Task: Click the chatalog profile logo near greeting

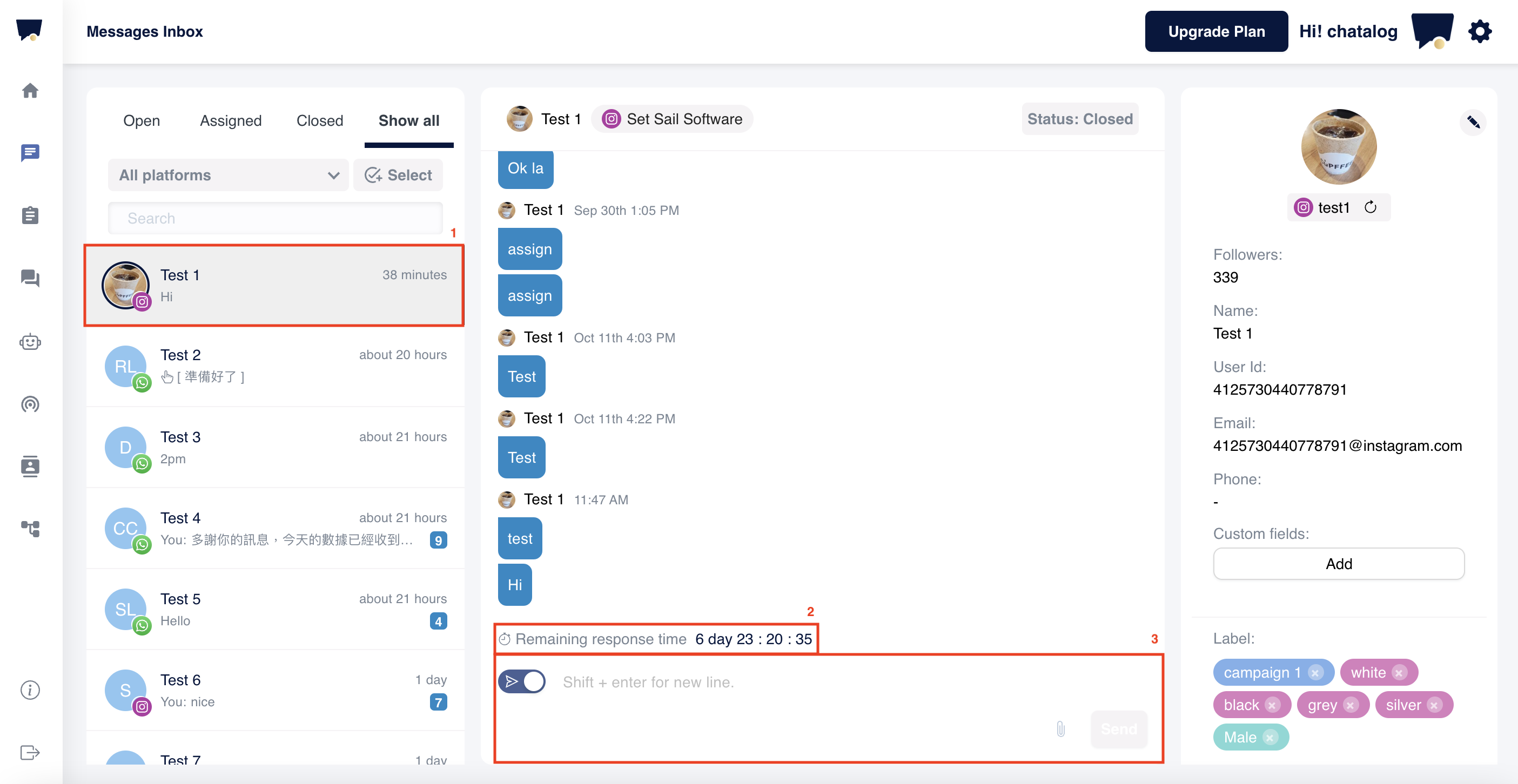Action: pos(1432,31)
